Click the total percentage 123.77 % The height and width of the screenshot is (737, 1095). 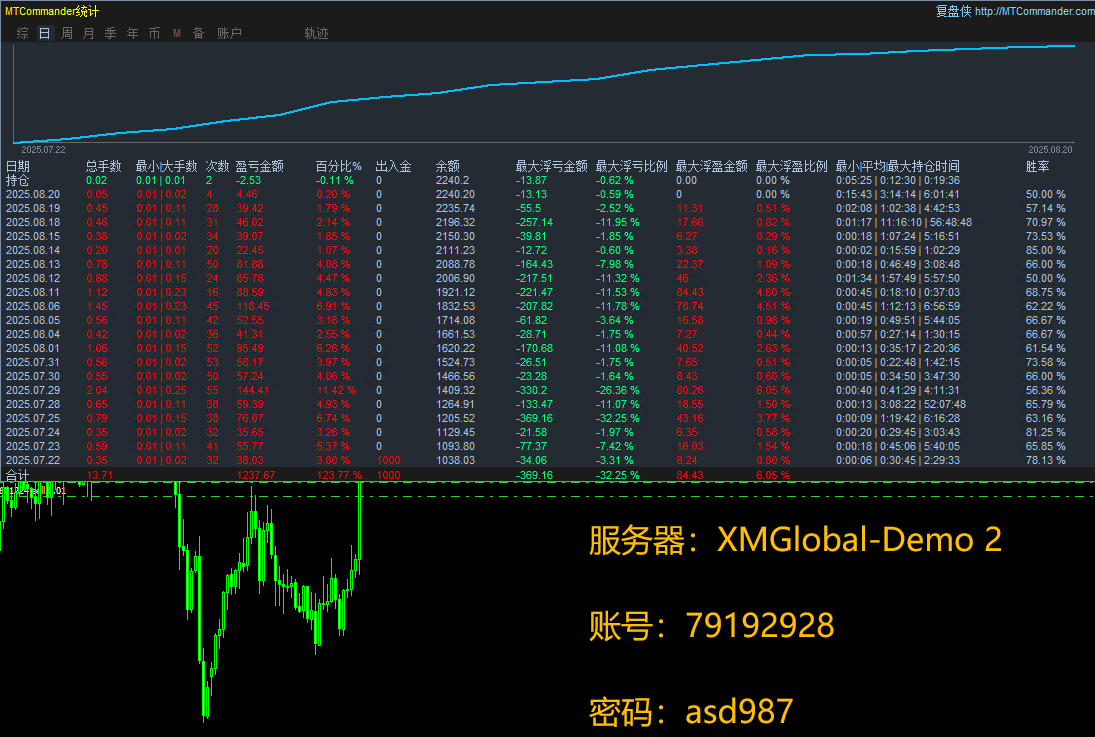coord(339,475)
